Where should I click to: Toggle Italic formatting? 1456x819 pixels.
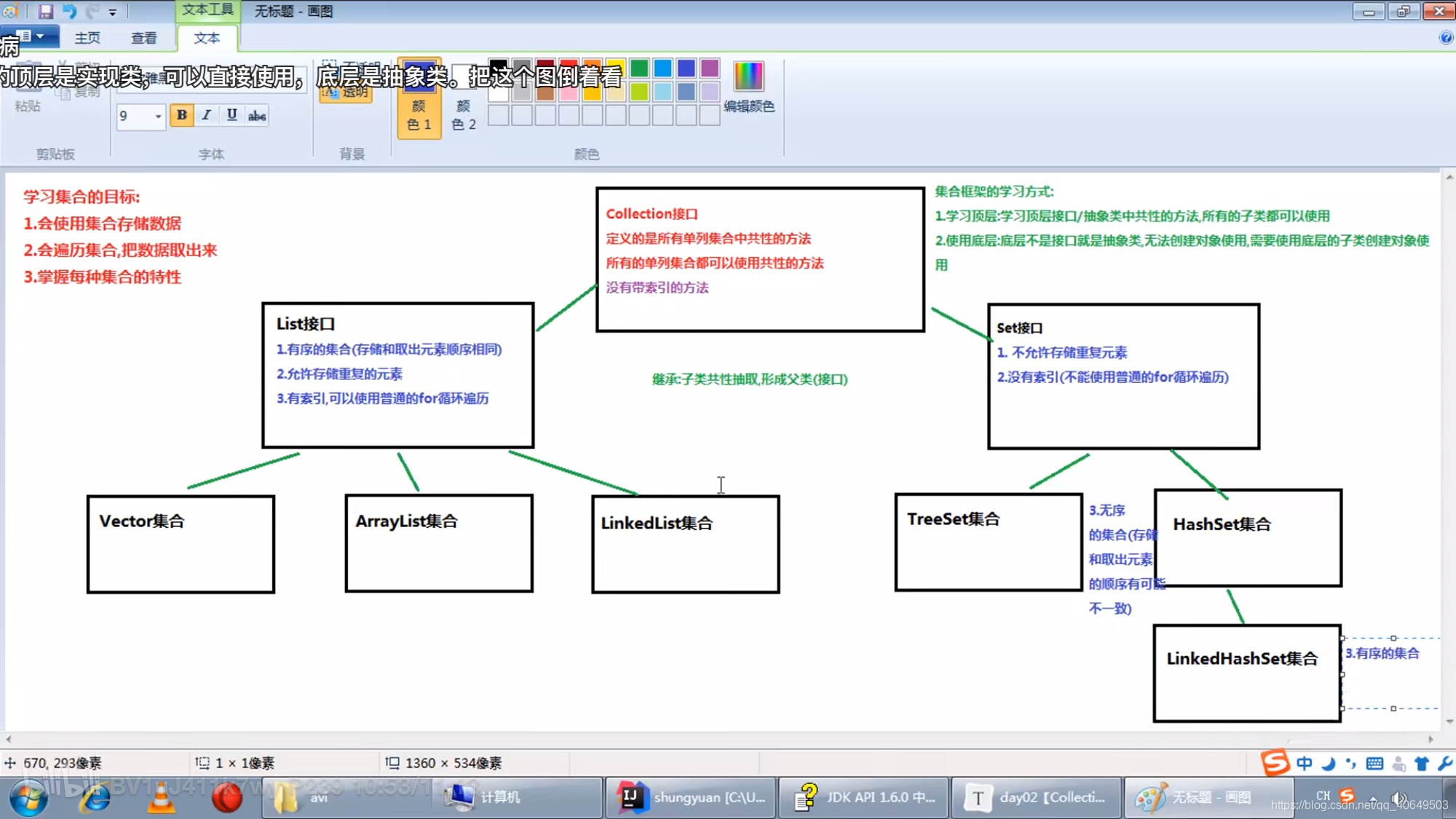pos(207,115)
